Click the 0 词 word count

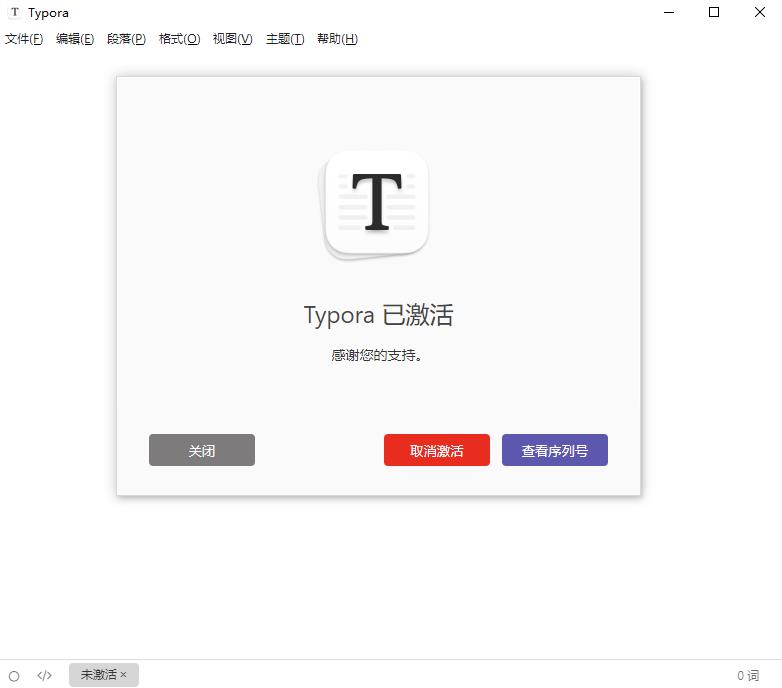748,676
